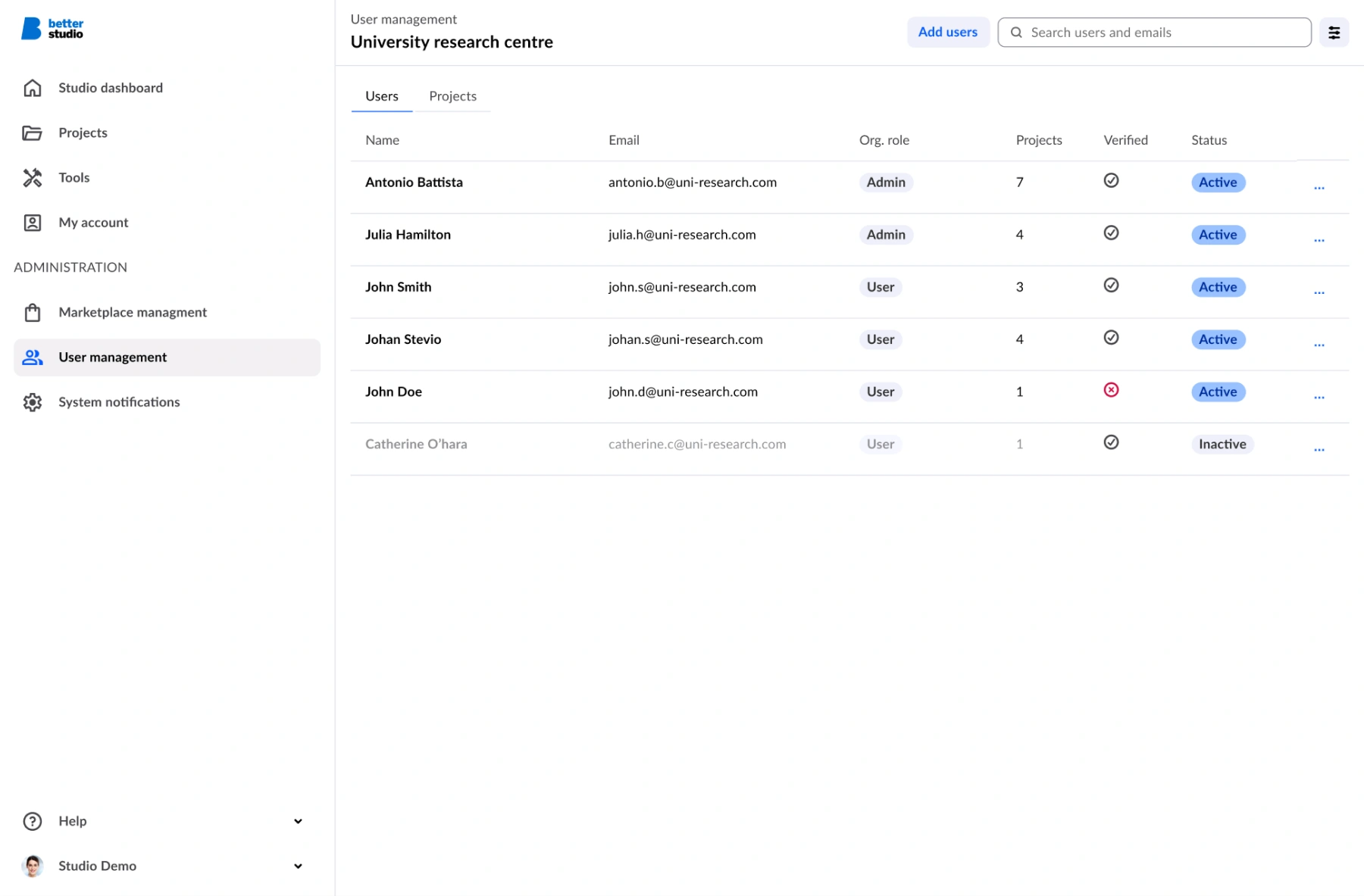Open filter settings icon beside search
The height and width of the screenshot is (896, 1364).
[1334, 33]
